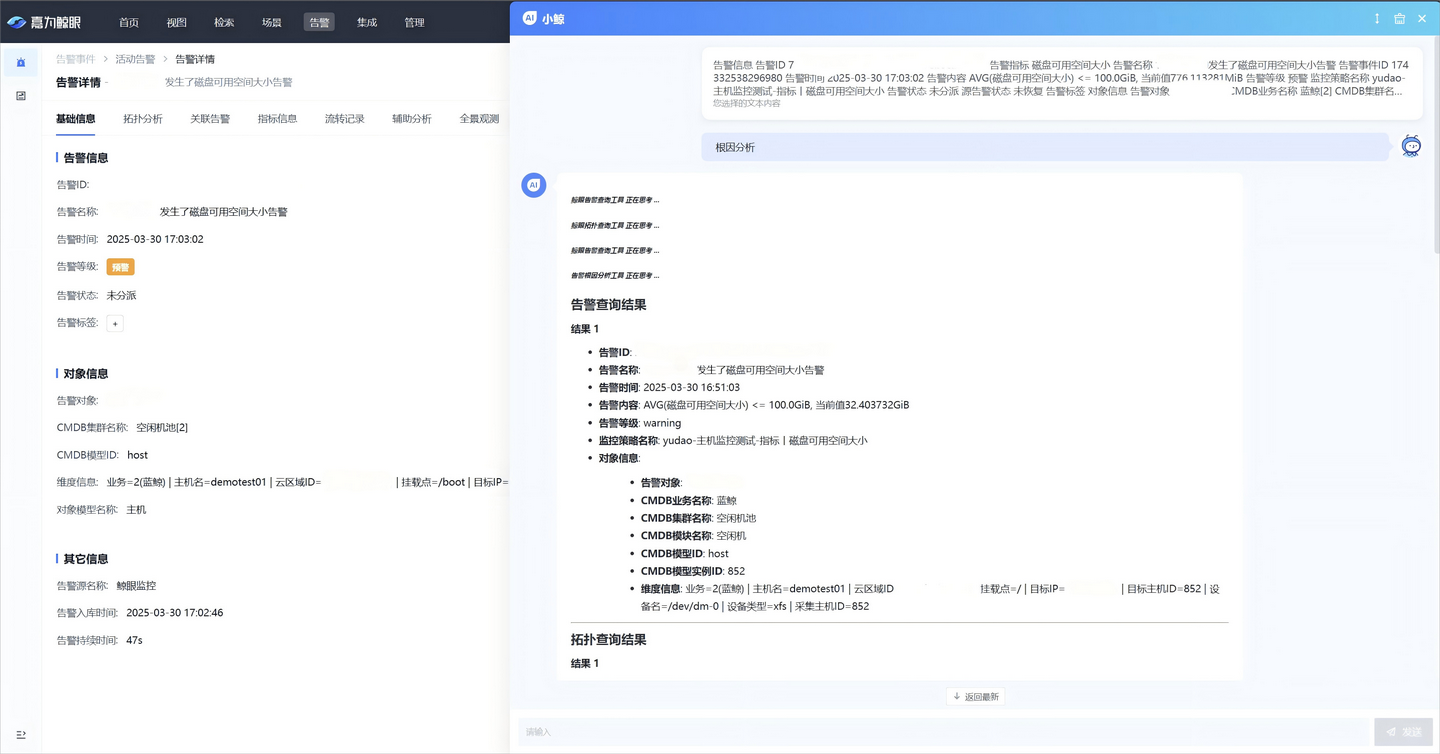Click the 未分派 alarm status value
Viewport: 1440px width, 754px height.
point(121,296)
